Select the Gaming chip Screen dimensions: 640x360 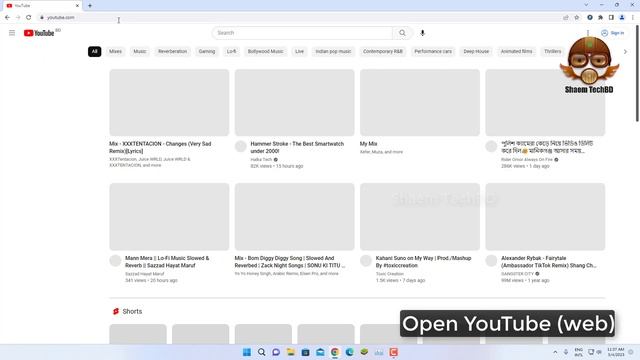click(207, 51)
